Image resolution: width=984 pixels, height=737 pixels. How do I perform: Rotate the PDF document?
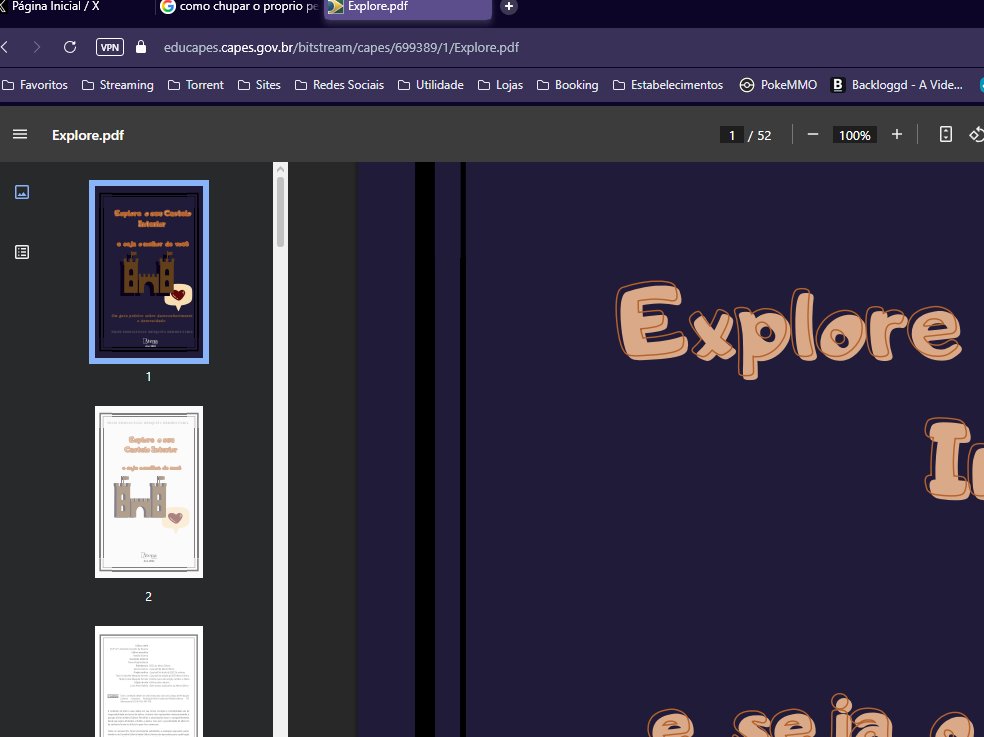(x=976, y=134)
